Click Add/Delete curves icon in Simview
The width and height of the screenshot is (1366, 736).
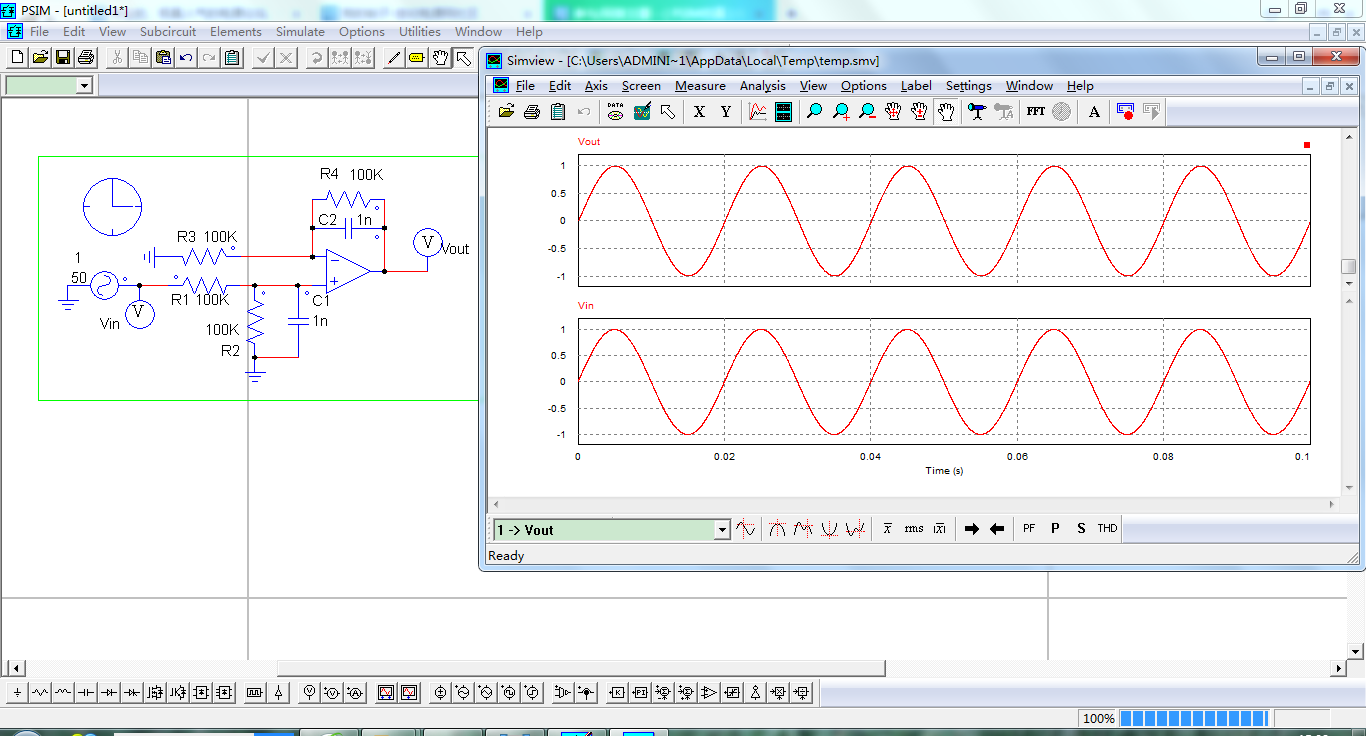(642, 112)
